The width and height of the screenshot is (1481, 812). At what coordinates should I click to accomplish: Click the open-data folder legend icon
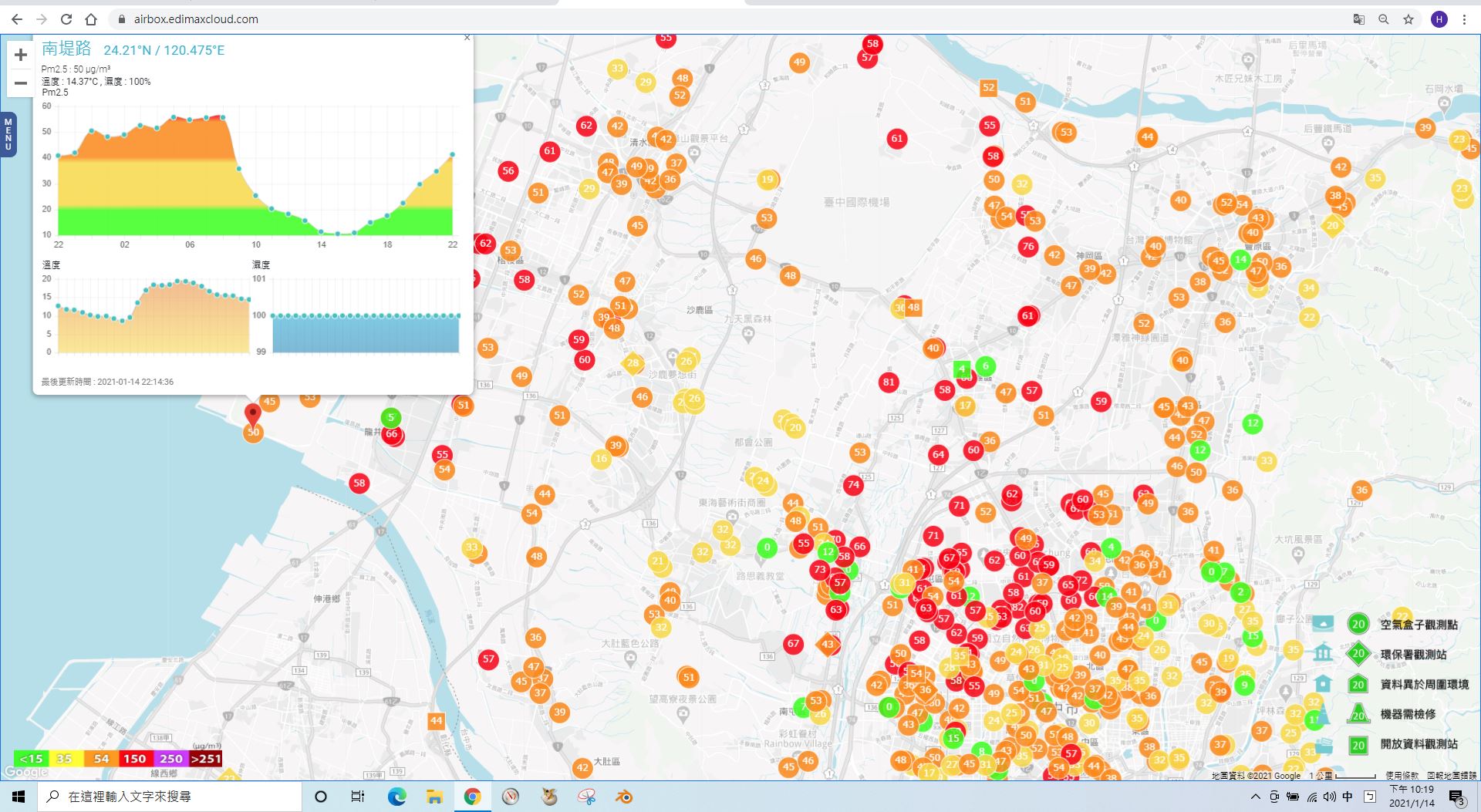tap(1324, 744)
